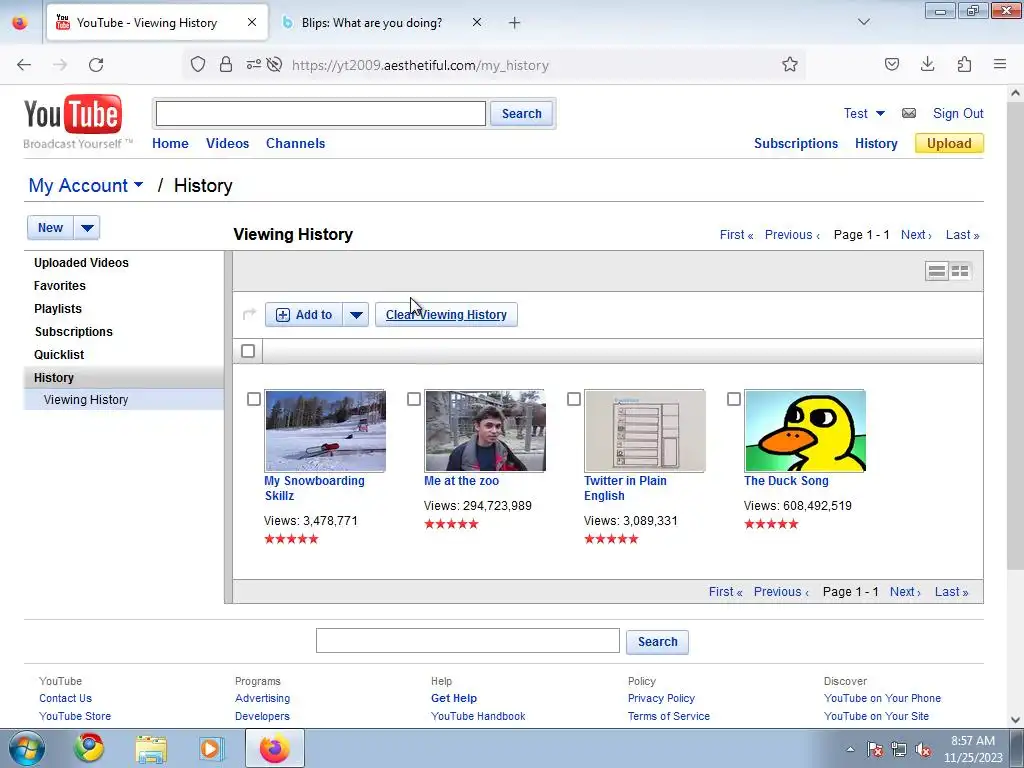The width and height of the screenshot is (1024, 768).
Task: Expand the New button dropdown arrow
Action: pyautogui.click(x=87, y=228)
